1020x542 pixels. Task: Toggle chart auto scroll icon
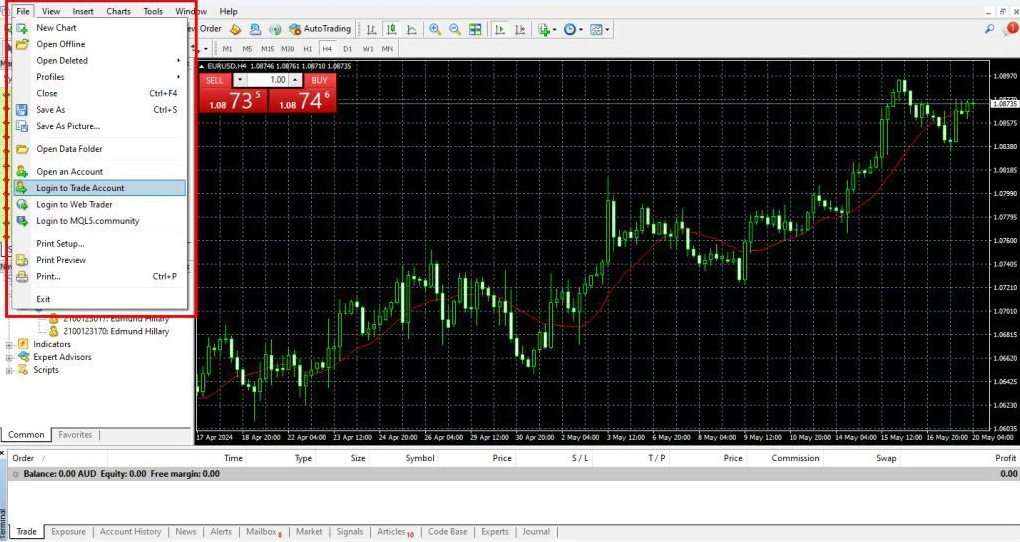click(500, 29)
